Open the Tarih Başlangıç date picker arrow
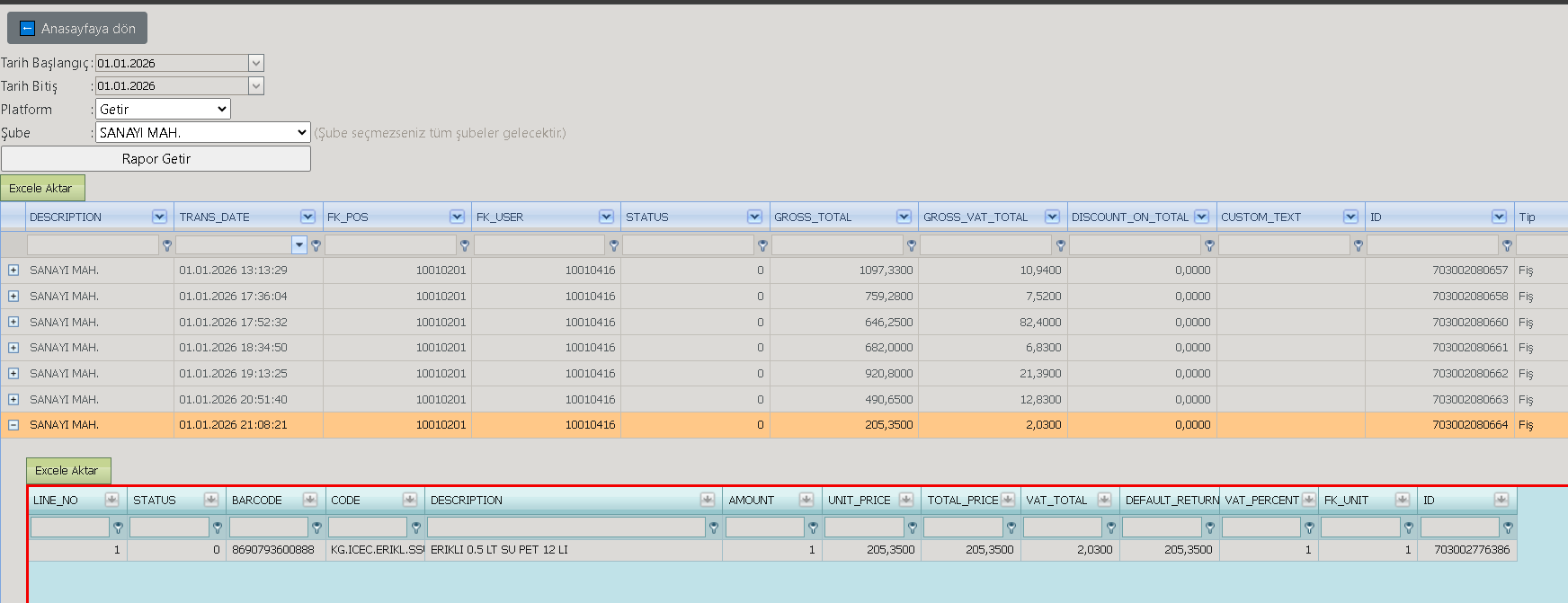1568x603 pixels. (x=256, y=63)
